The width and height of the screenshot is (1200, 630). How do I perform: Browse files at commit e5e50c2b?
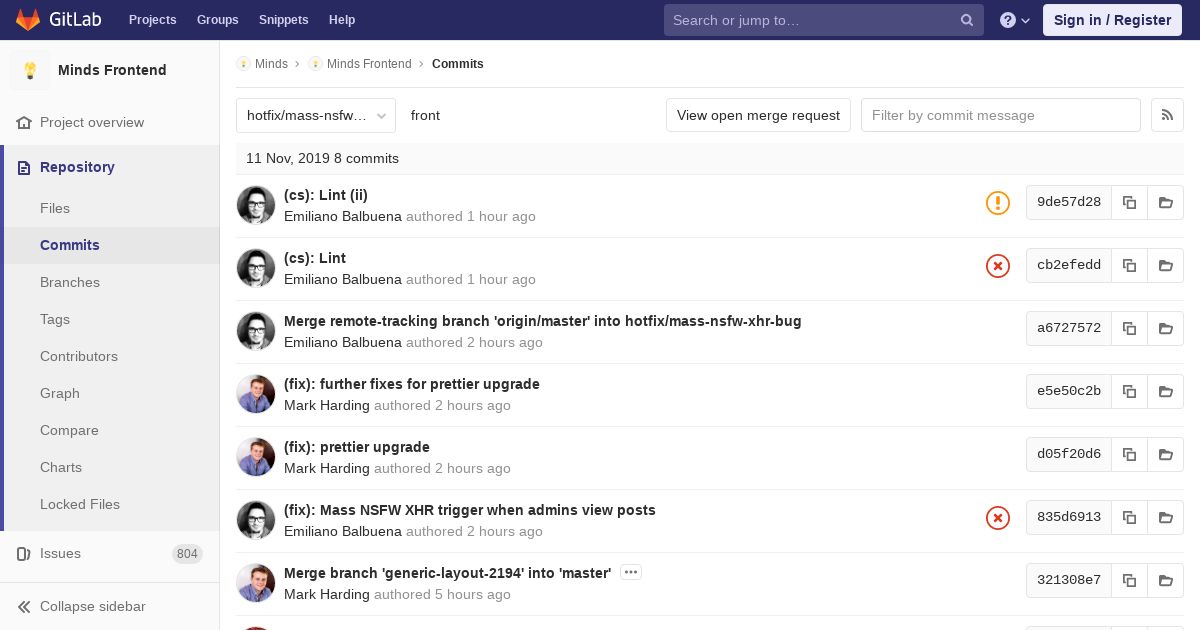(x=1165, y=391)
